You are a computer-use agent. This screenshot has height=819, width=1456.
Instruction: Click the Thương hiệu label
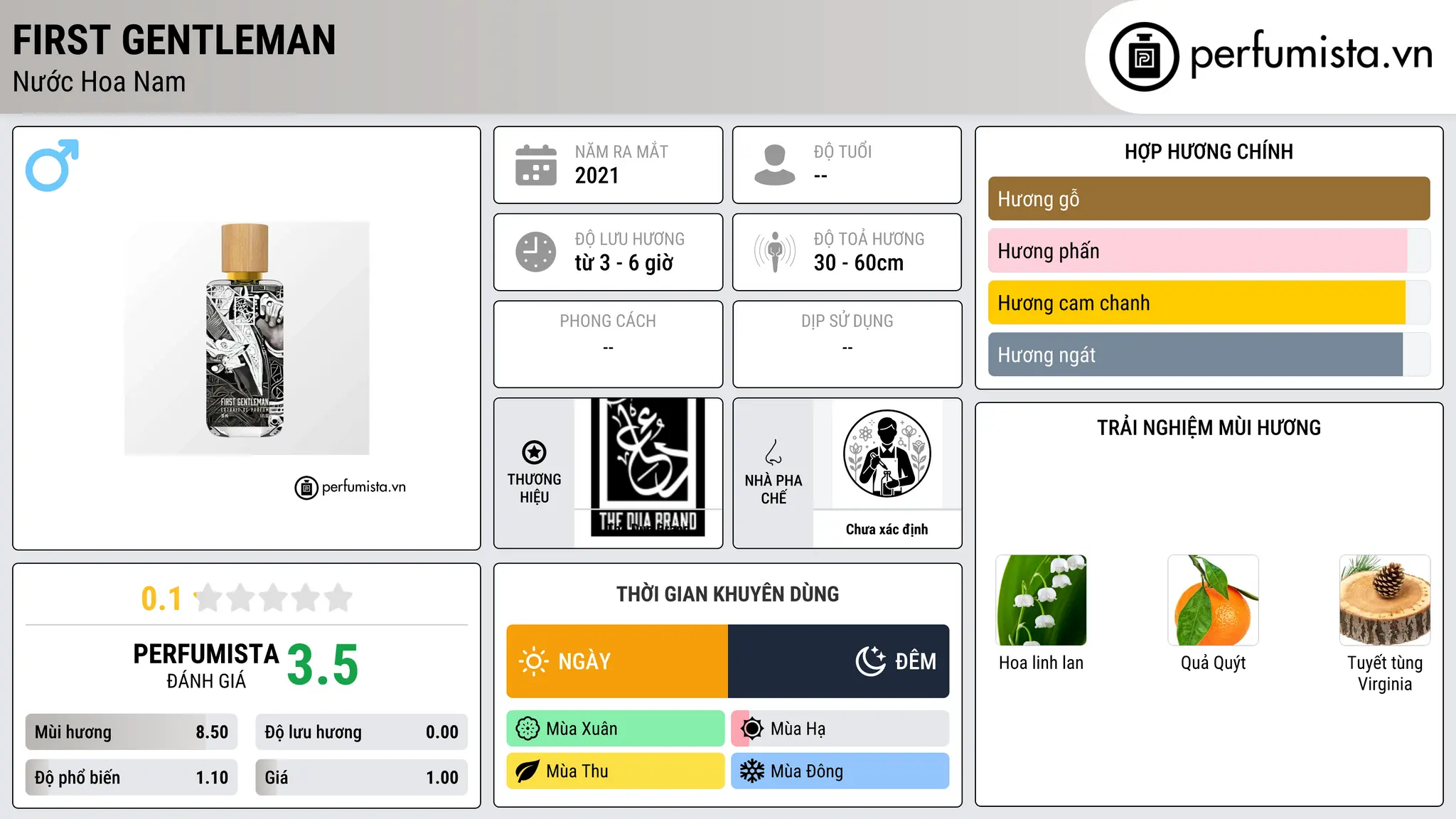tap(534, 488)
